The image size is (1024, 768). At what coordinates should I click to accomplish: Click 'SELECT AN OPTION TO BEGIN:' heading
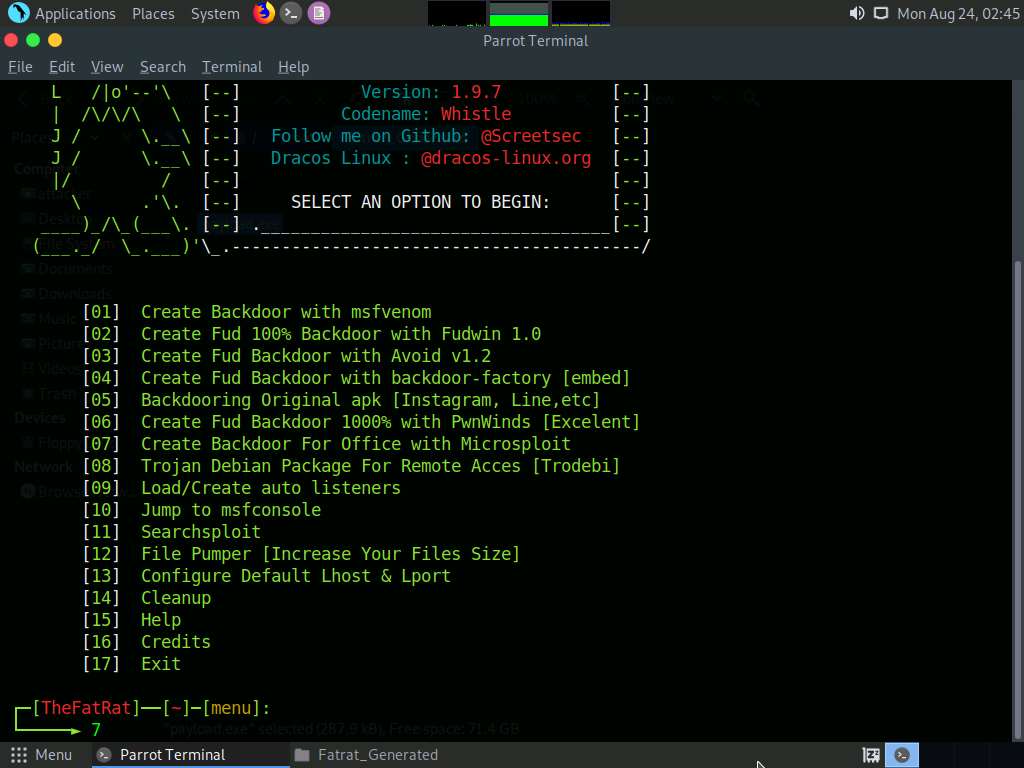[x=421, y=202]
